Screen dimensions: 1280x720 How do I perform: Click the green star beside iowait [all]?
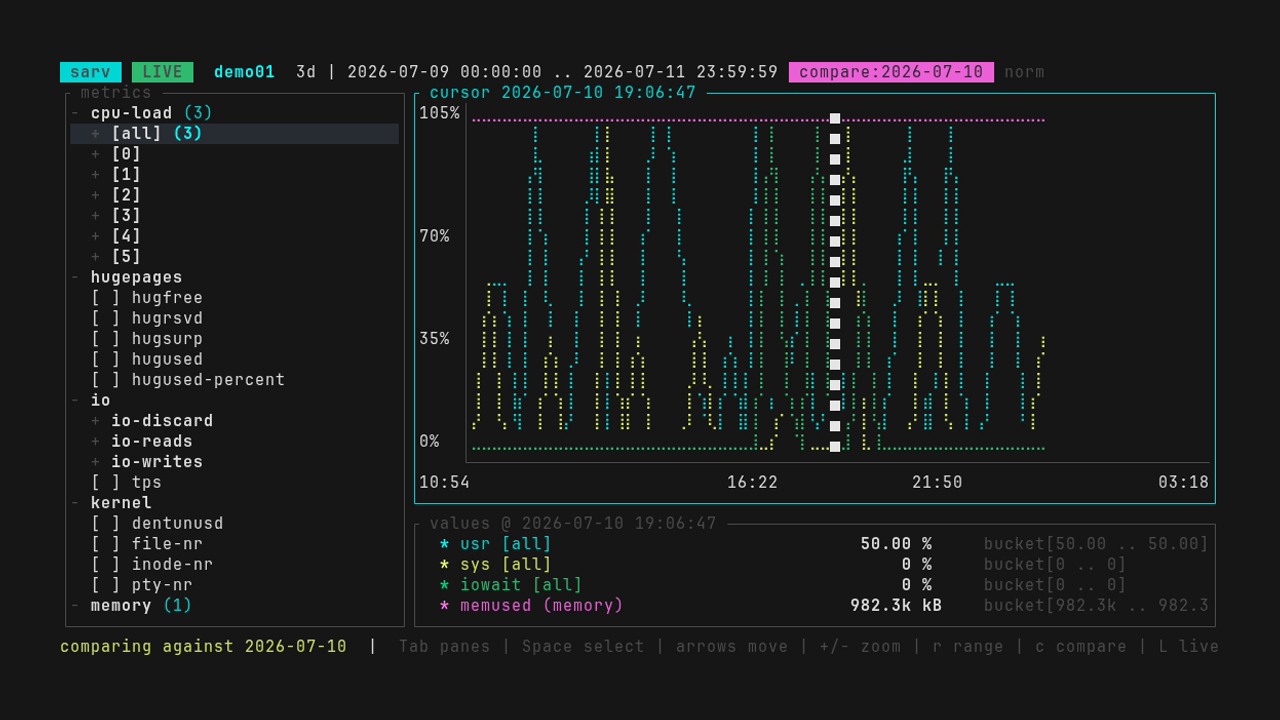point(444,585)
